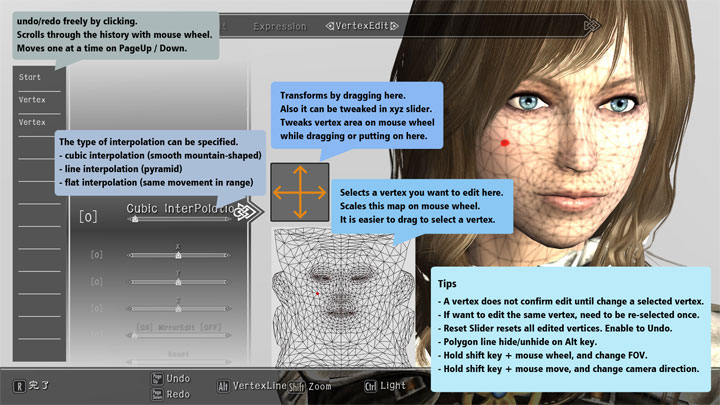
Task: Switch to the Expression tab
Action: coord(280,27)
